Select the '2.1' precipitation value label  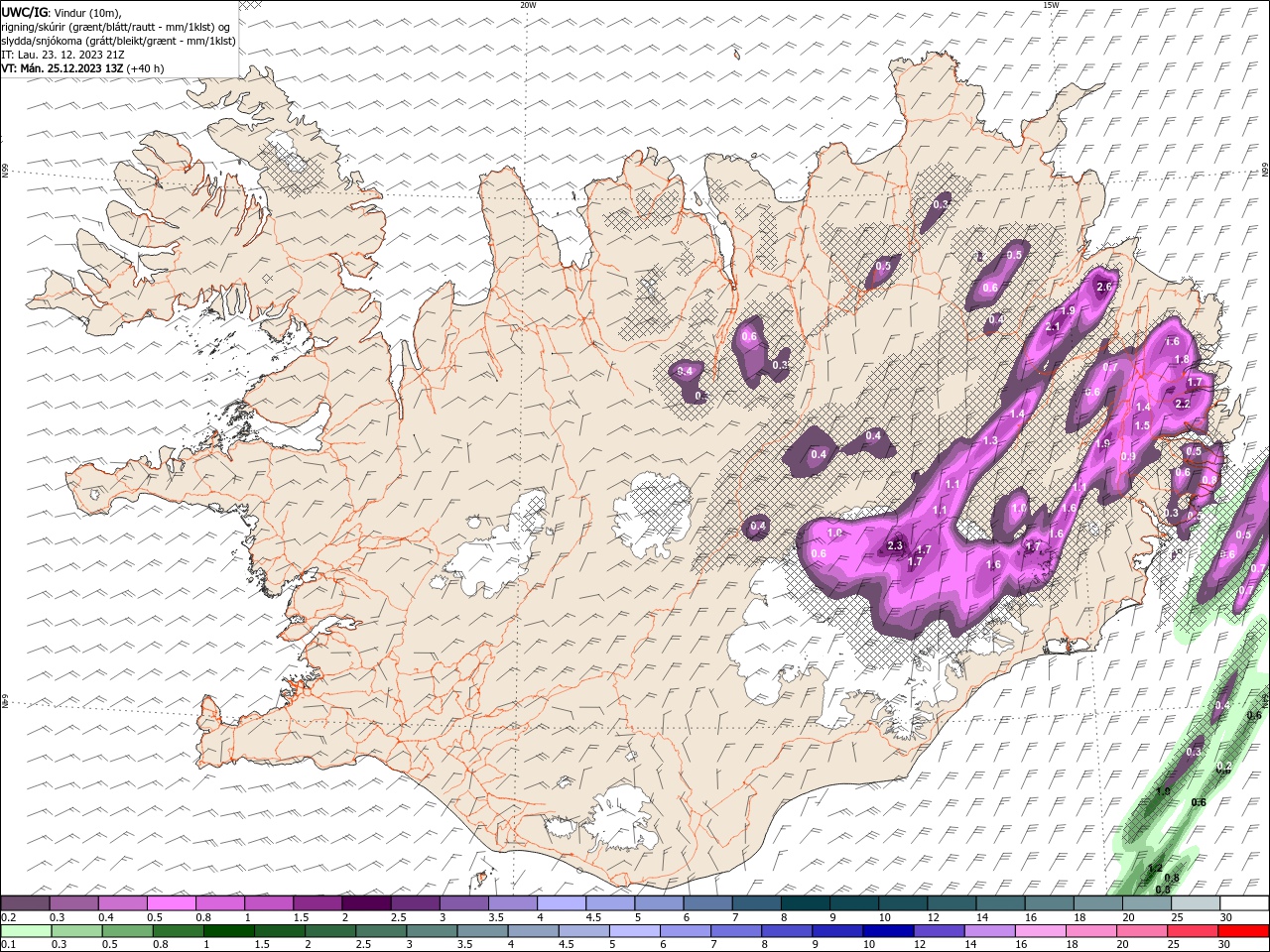(1054, 326)
